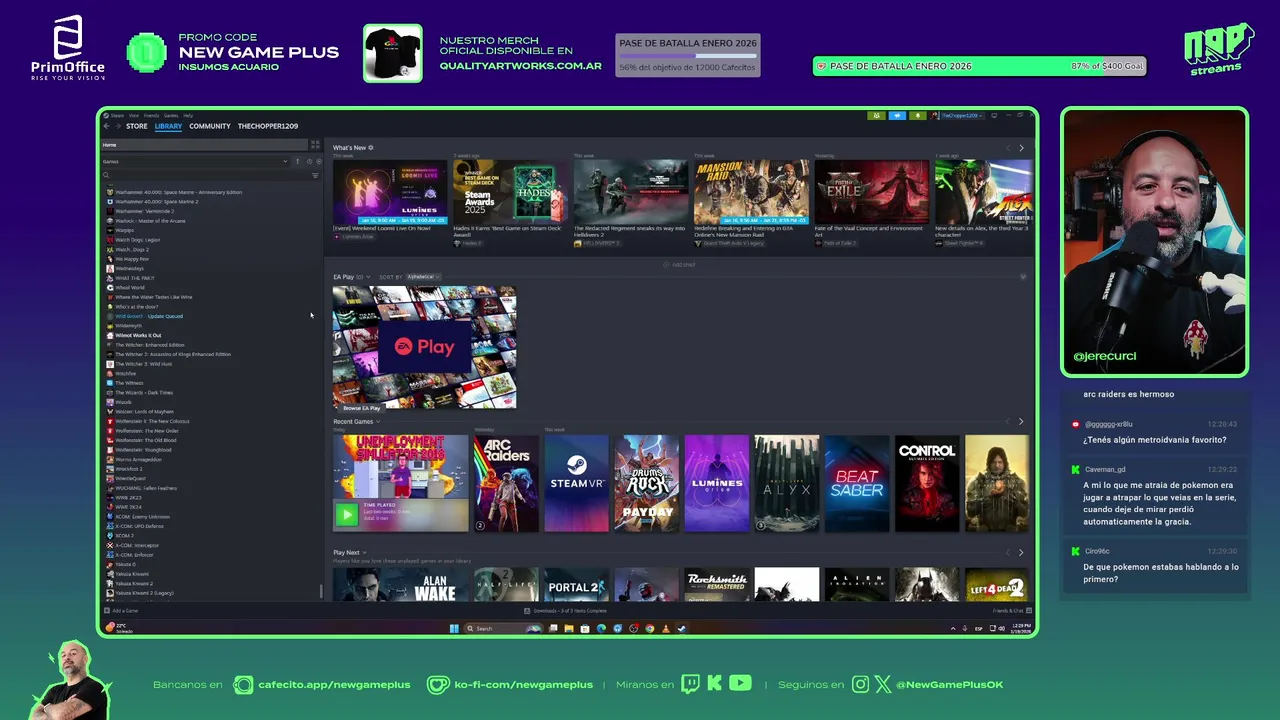Screen dimensions: 1280x720
Task: Open the Alphabetical sort-by dropdown
Action: 423,277
